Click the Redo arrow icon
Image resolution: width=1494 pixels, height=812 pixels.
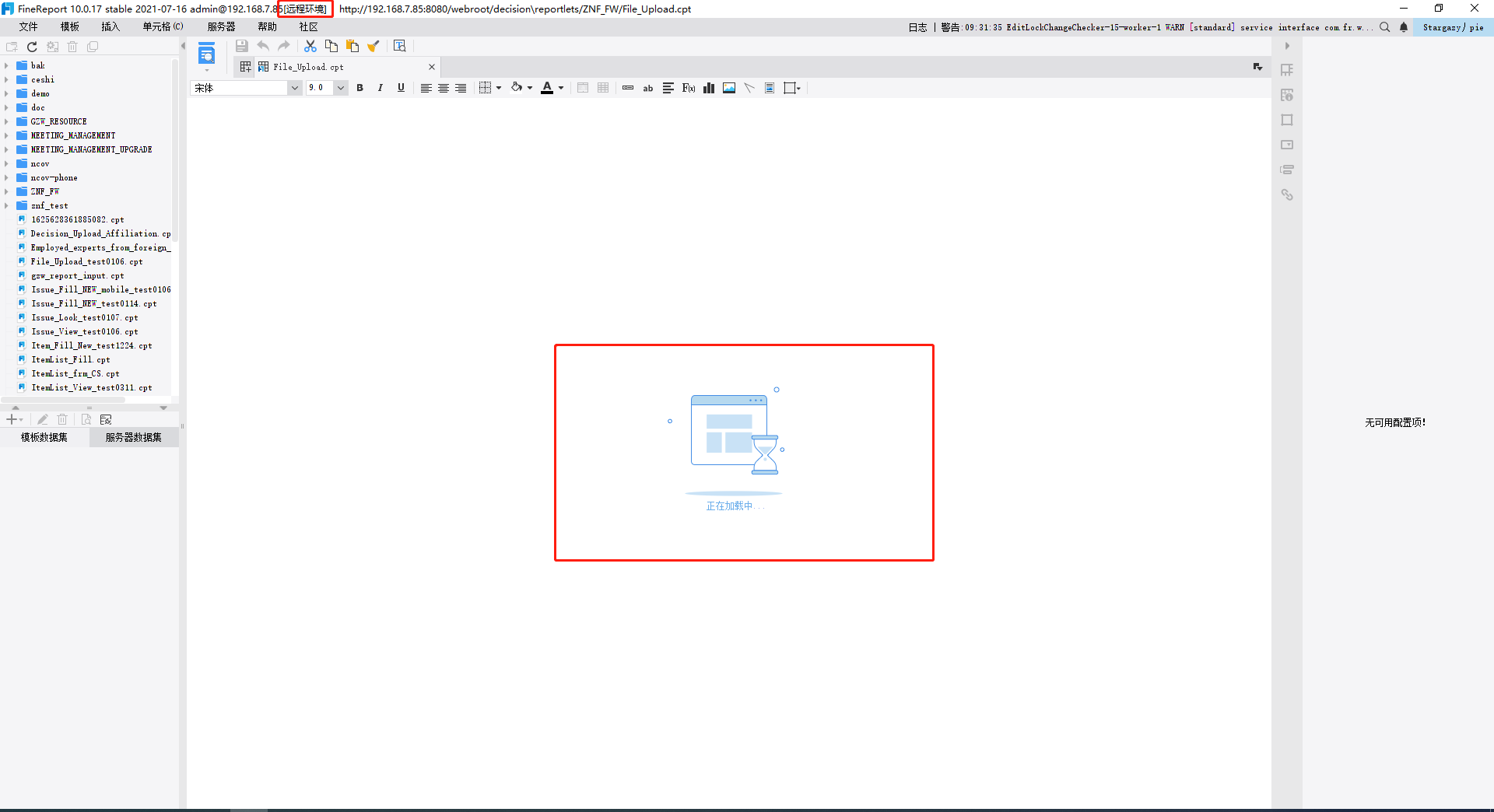click(x=284, y=47)
